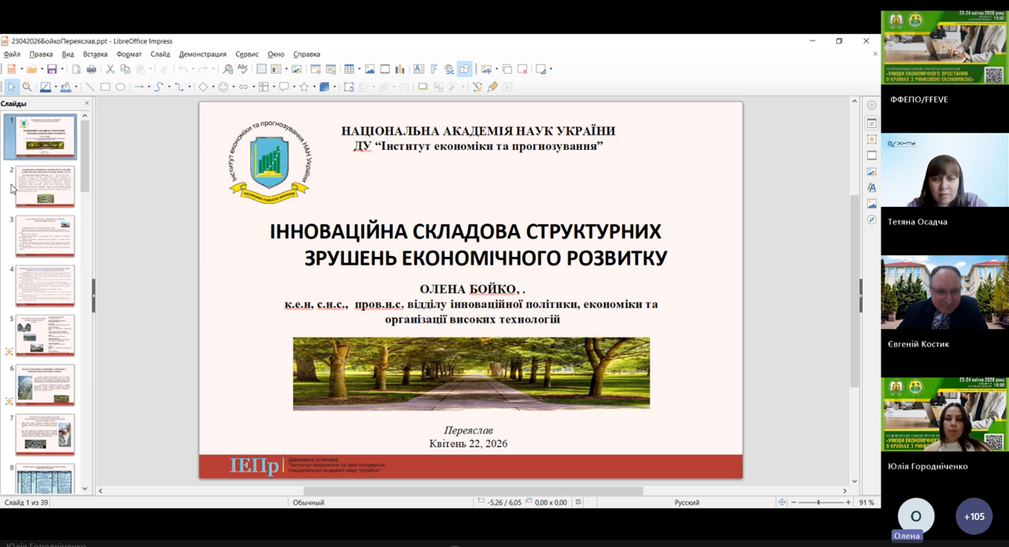Close the Слайды panel
The image size is (1009, 547).
86,103
